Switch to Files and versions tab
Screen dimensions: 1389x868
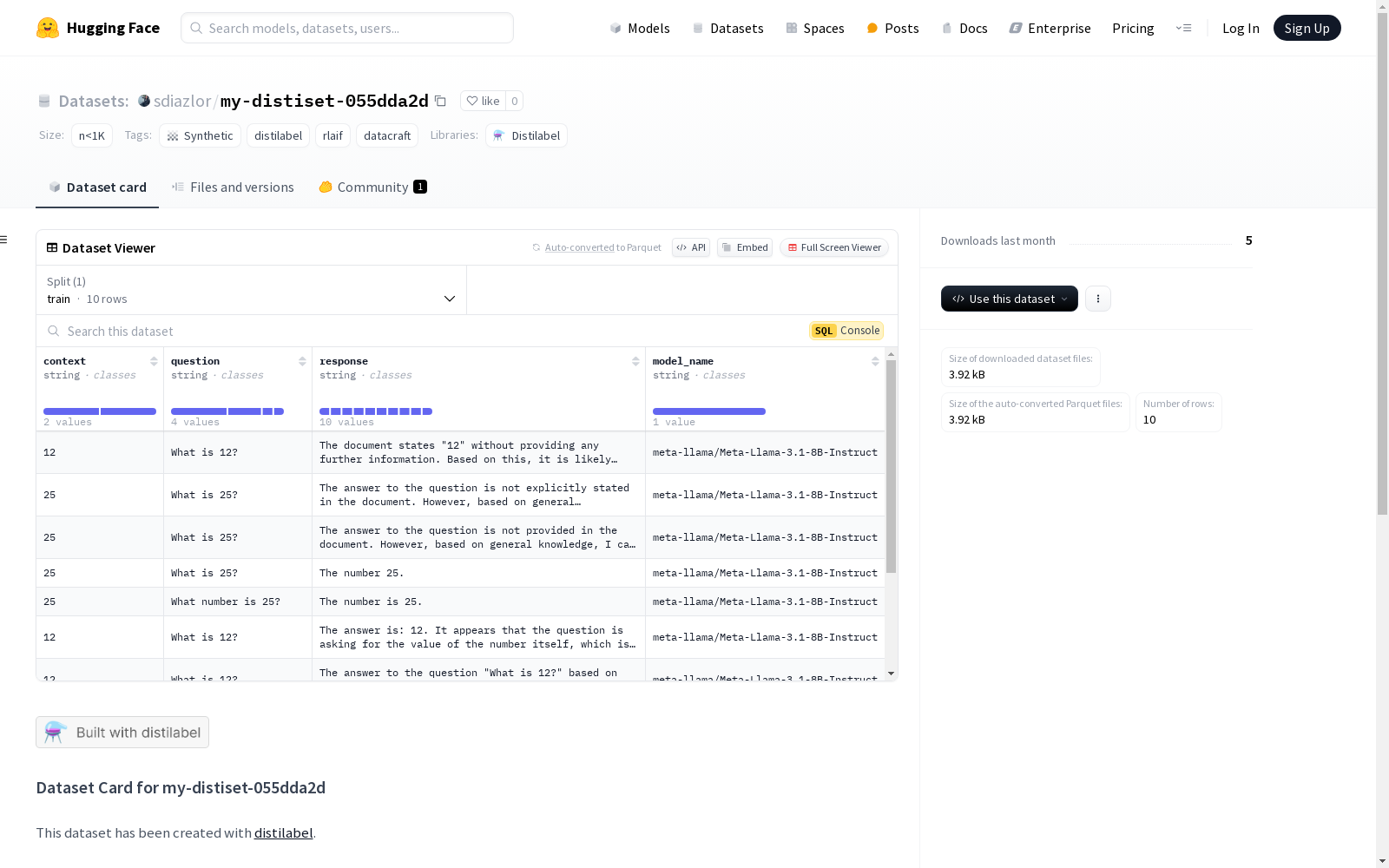pyautogui.click(x=233, y=187)
